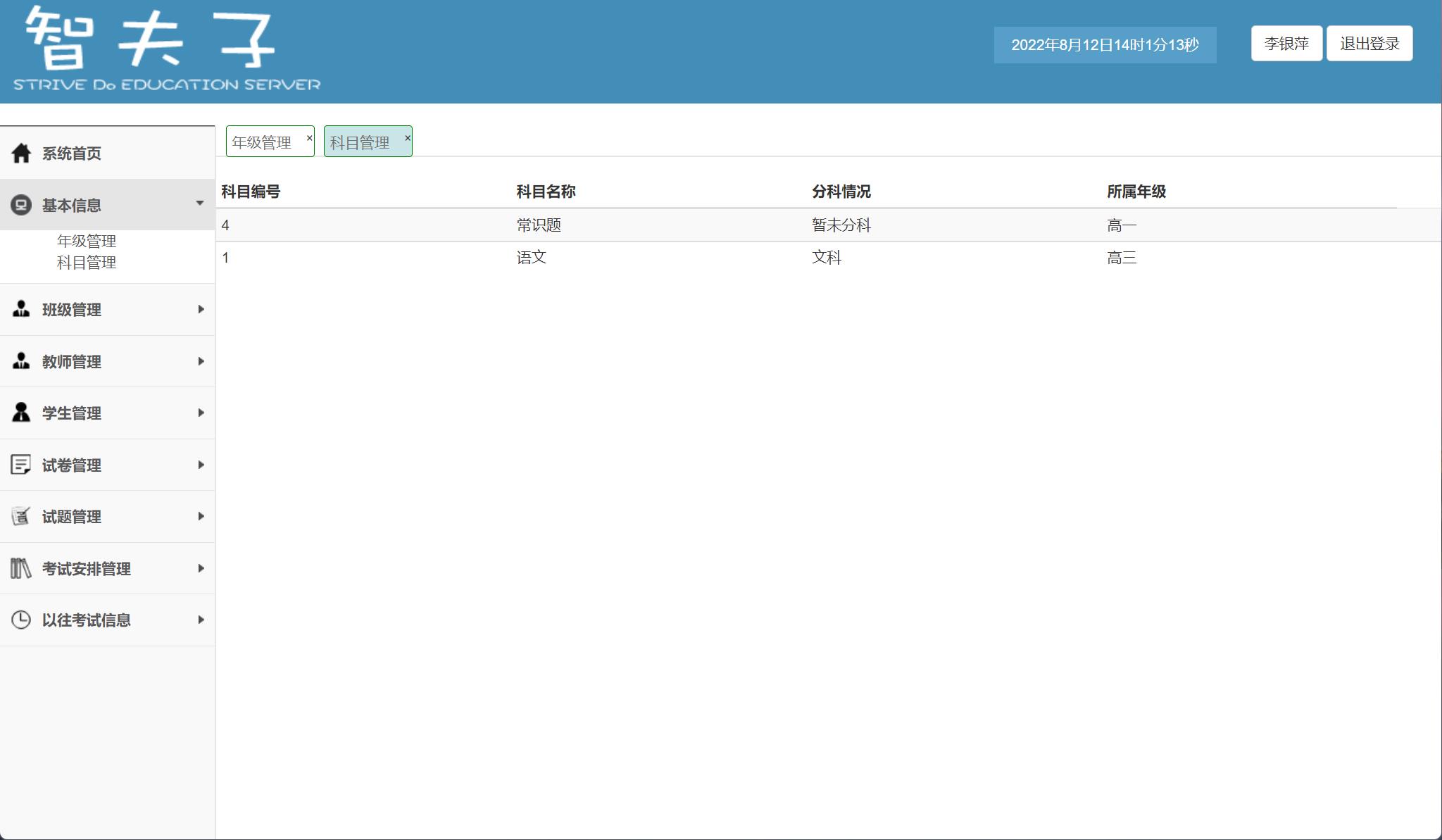Select the 以往考试信息 clock icon
The image size is (1442, 840).
[20, 620]
